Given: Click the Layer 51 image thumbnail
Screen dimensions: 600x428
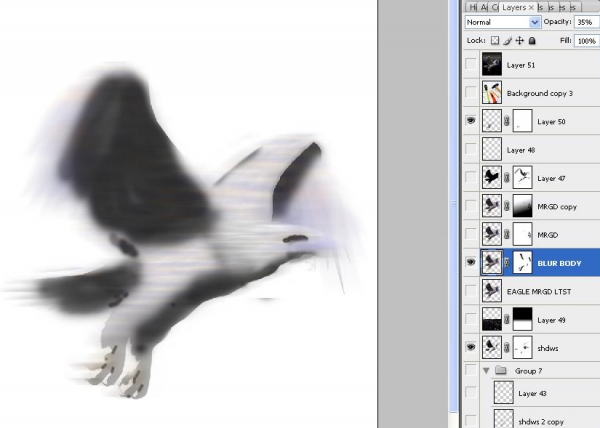Looking at the screenshot, I should click(x=492, y=64).
